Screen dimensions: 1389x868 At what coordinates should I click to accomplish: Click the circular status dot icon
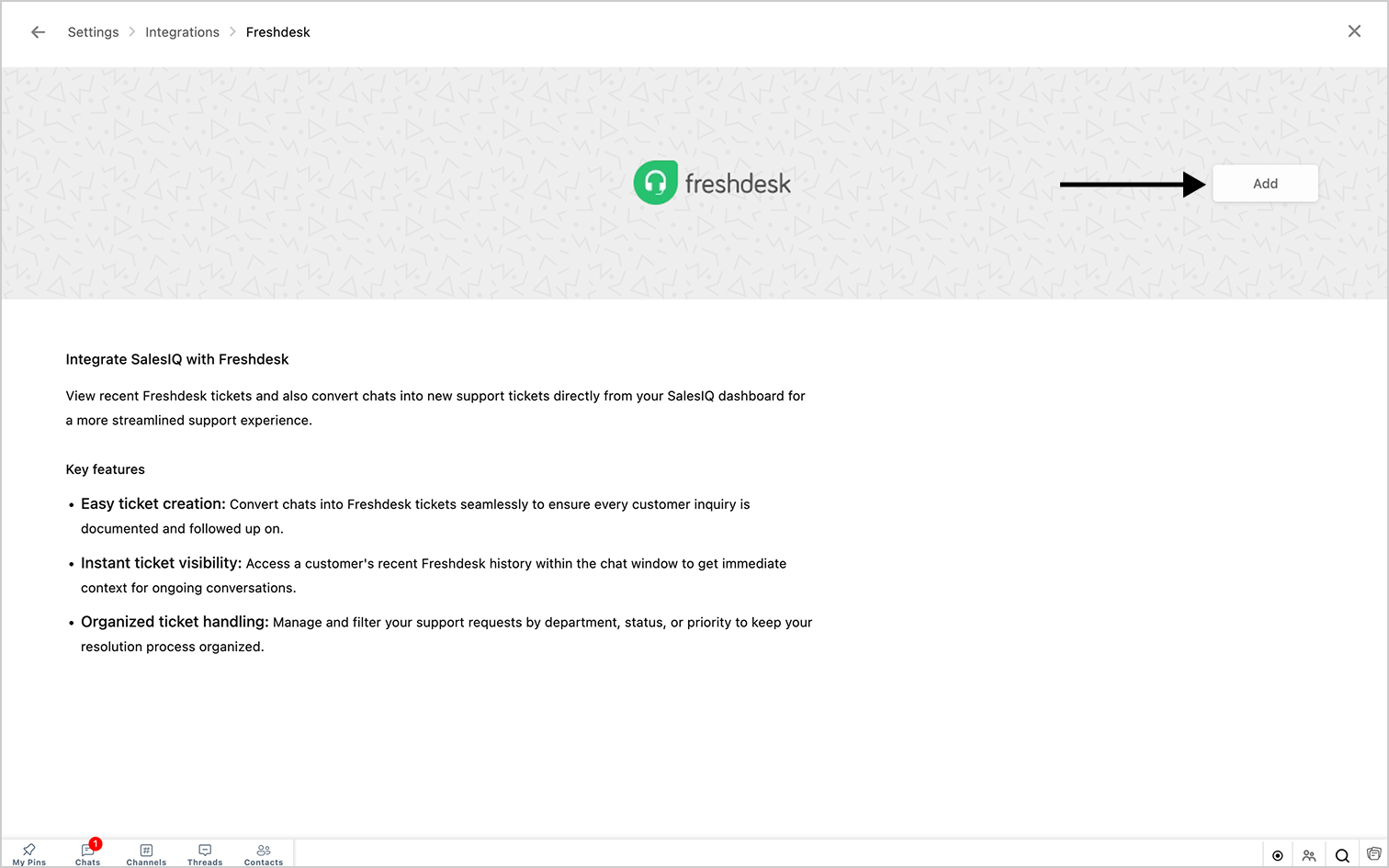click(x=1277, y=855)
